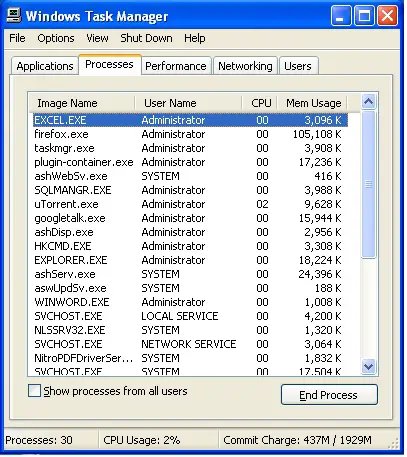Sort by Mem Usage column header
Screen dimensions: 407x457
313,103
